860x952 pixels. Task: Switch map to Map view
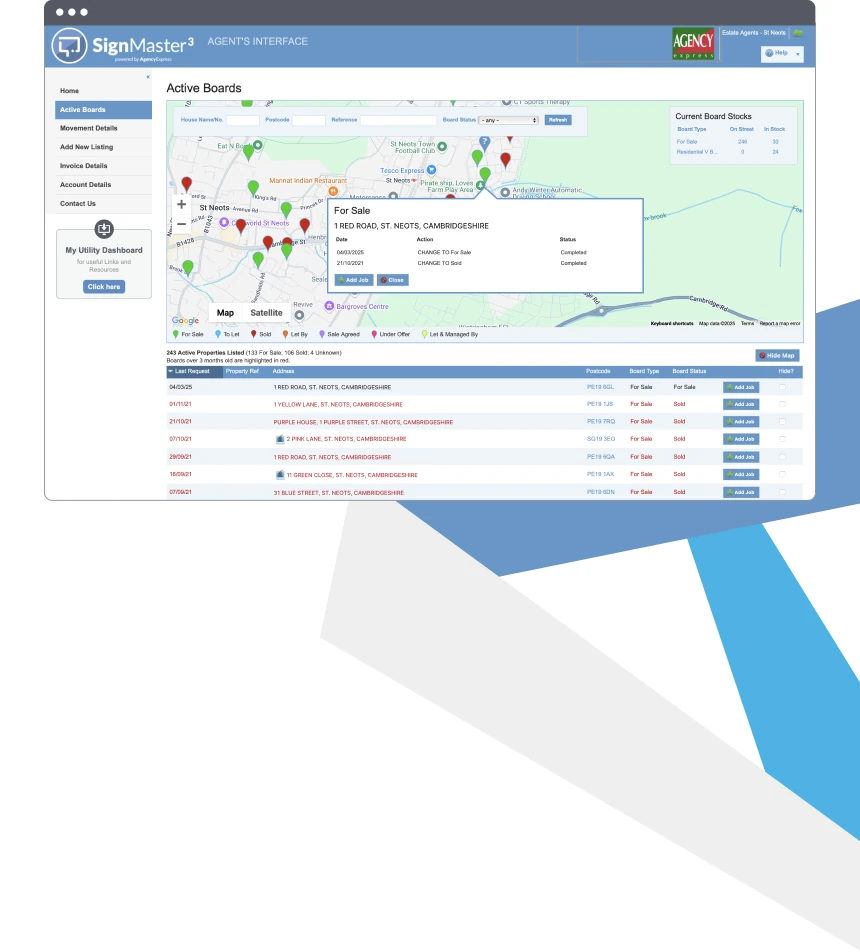[x=225, y=313]
